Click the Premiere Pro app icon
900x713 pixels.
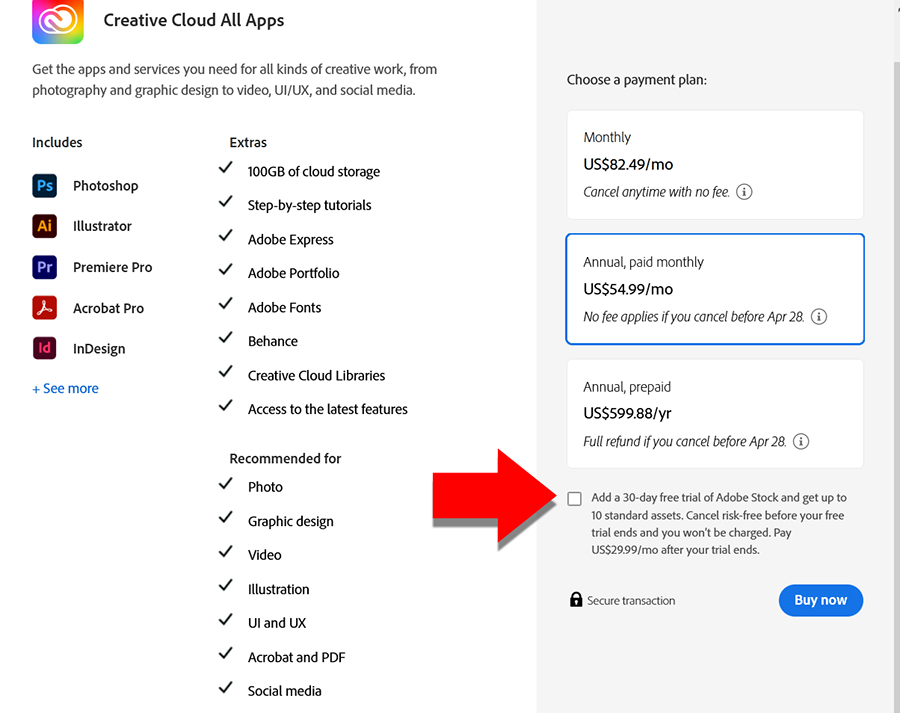pyautogui.click(x=44, y=267)
